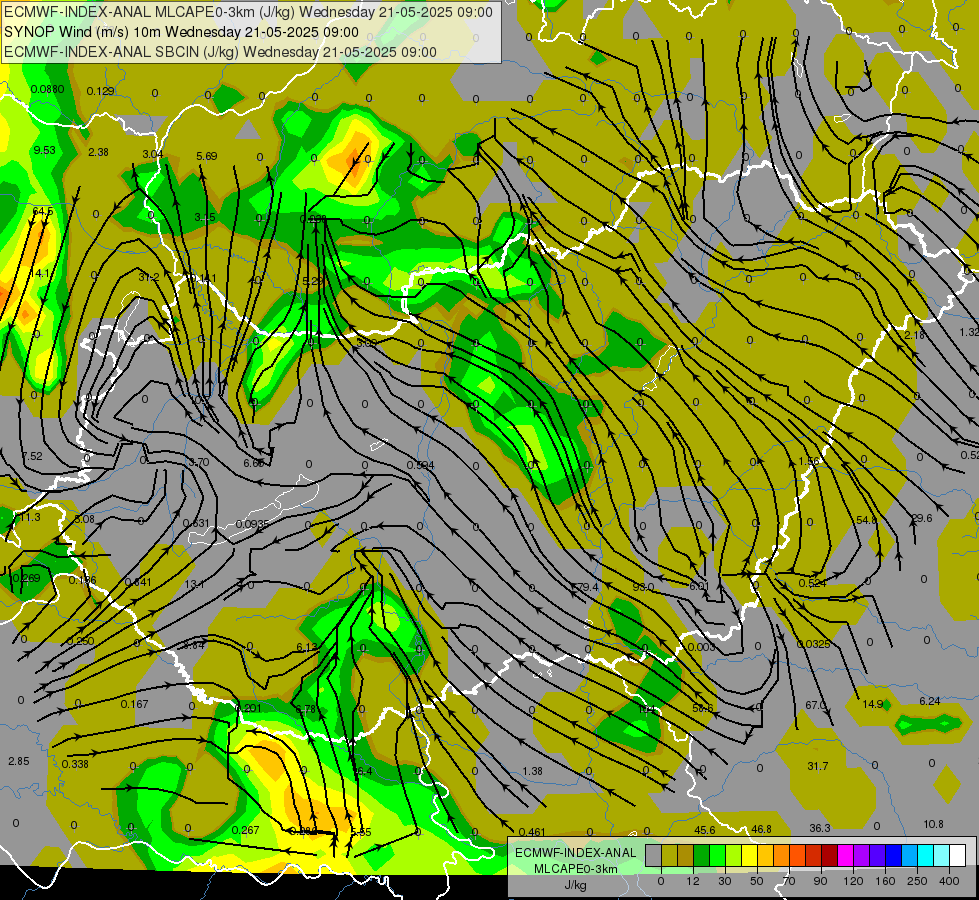Click map value 0.129

[x=101, y=91]
